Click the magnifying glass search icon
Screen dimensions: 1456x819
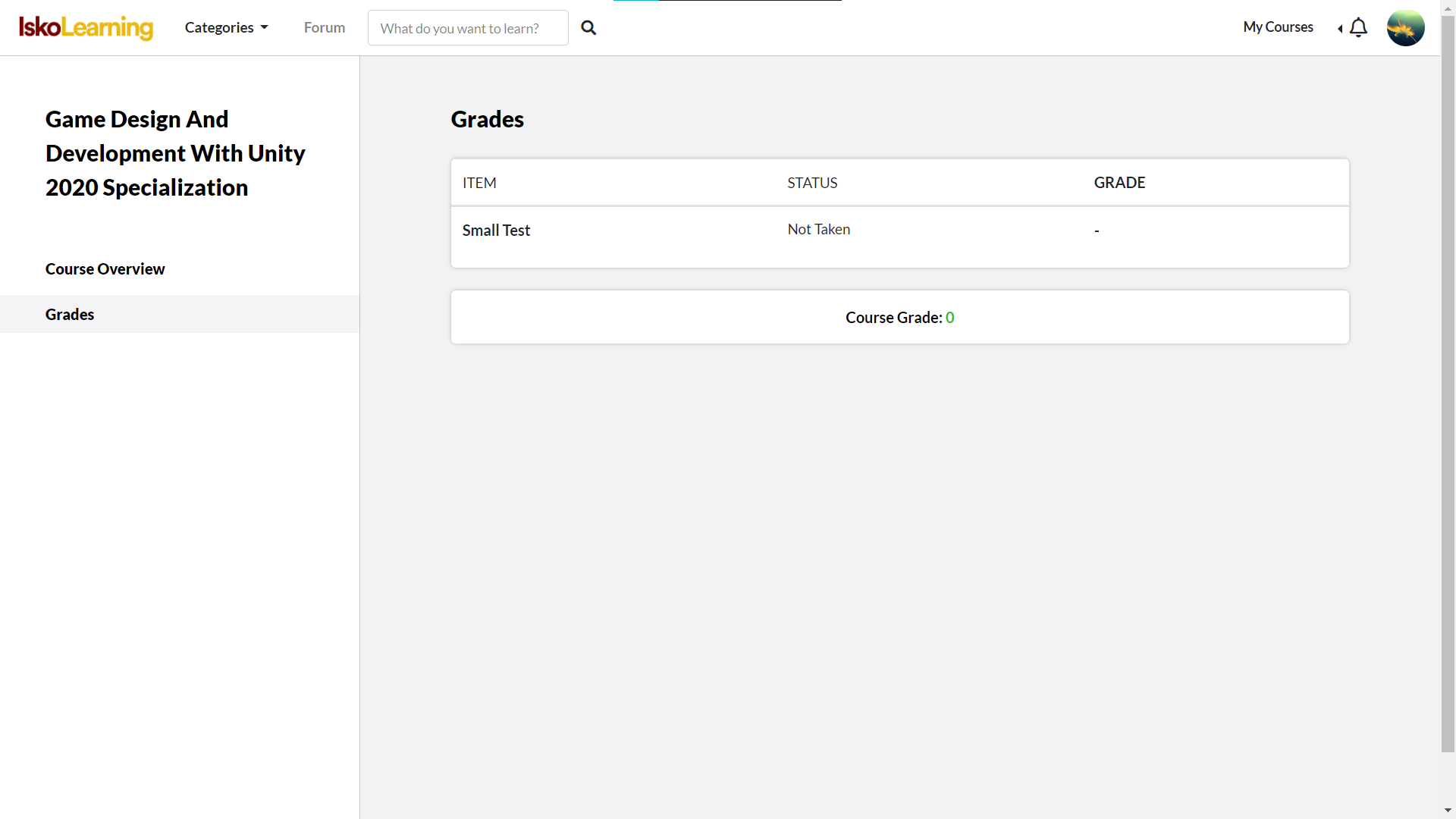588,28
